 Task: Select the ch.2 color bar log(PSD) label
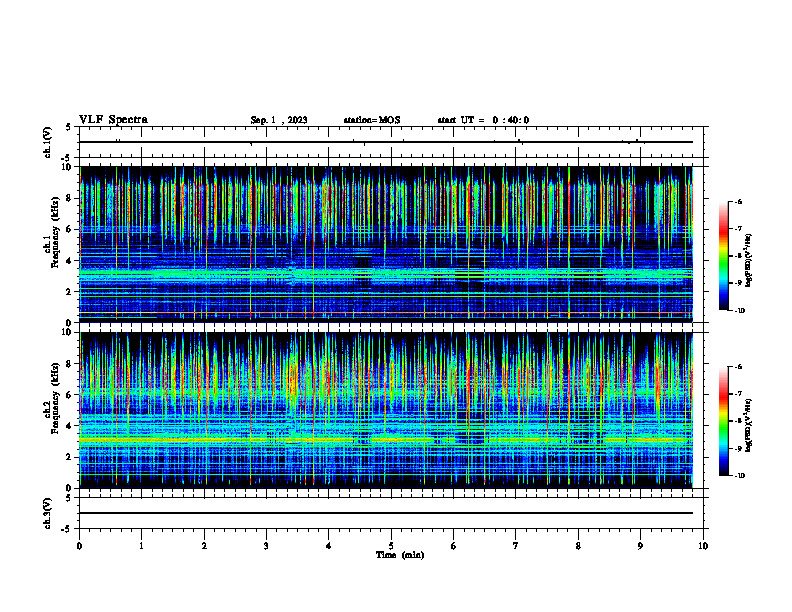(748, 425)
